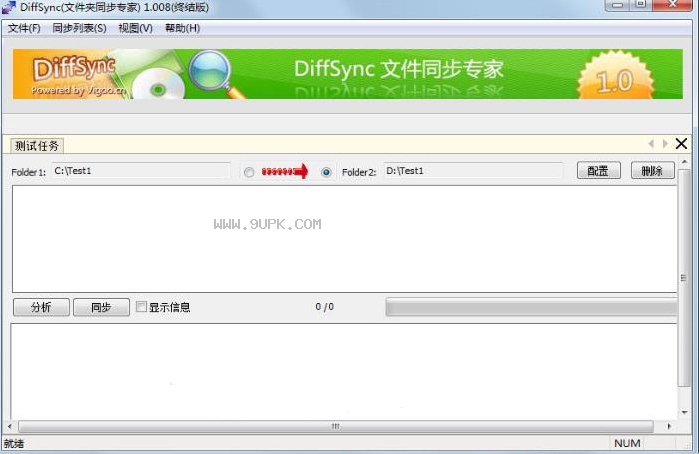Select the radio button beside Folder2

(326, 172)
